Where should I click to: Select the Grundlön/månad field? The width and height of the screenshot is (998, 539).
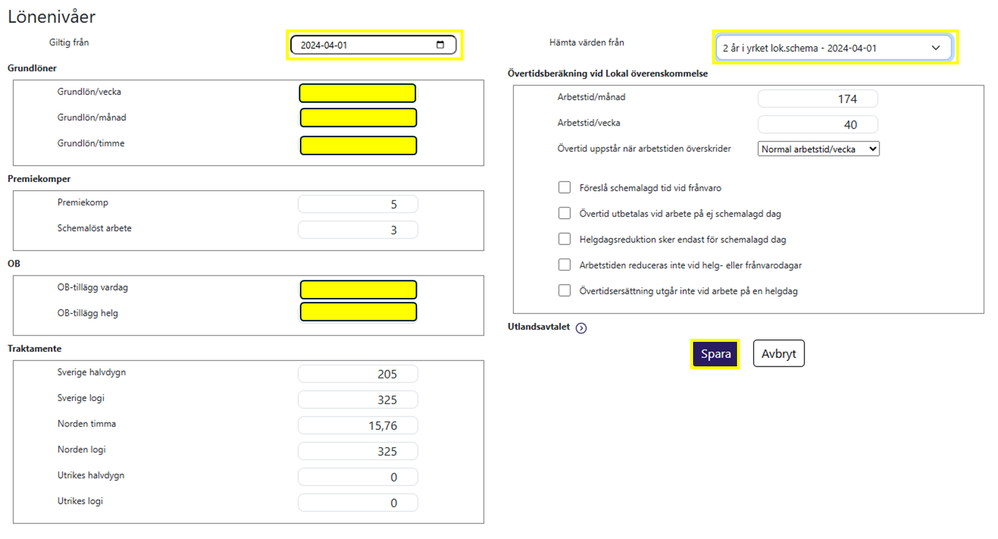point(357,118)
